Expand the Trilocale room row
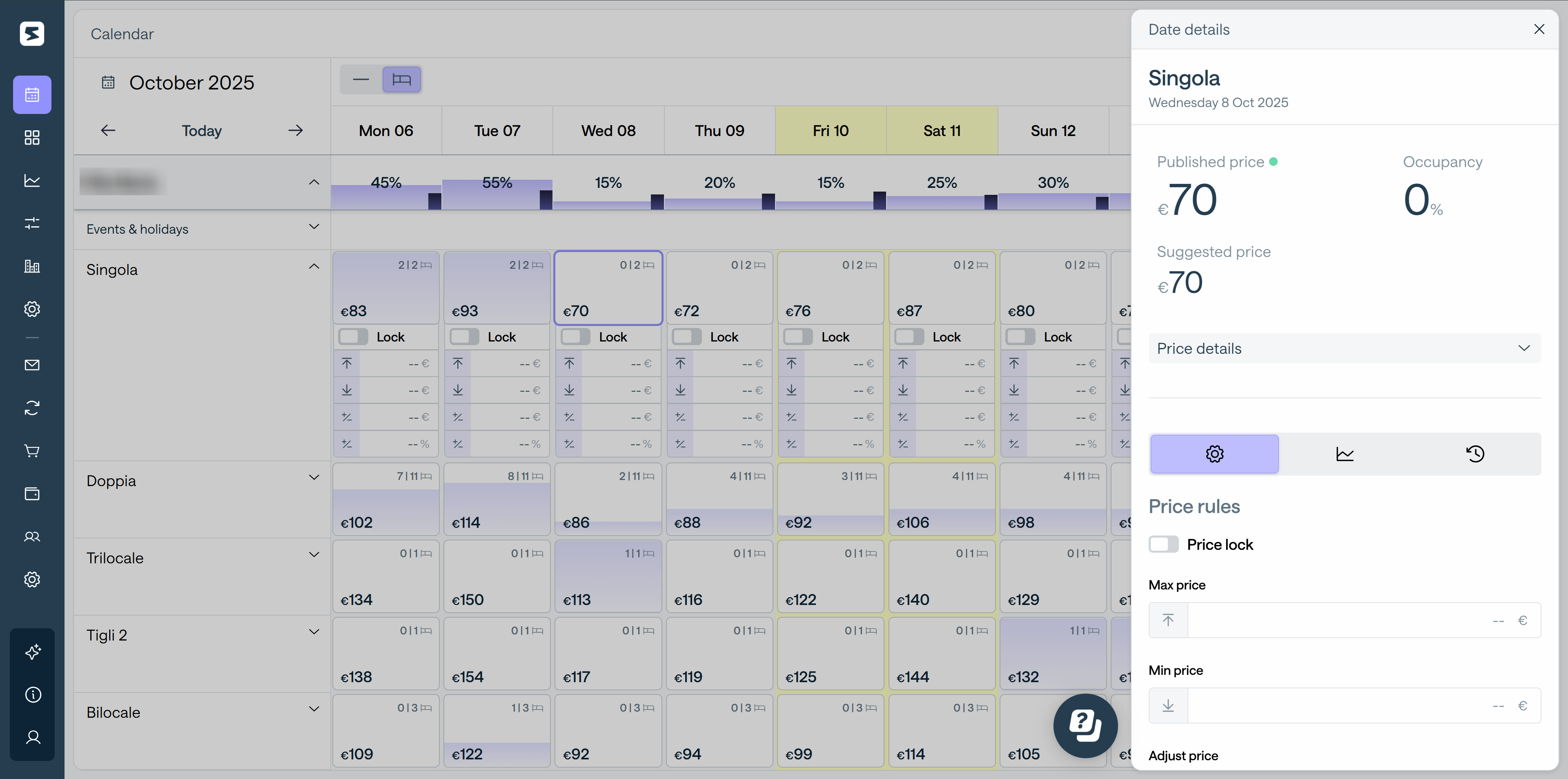 [314, 555]
